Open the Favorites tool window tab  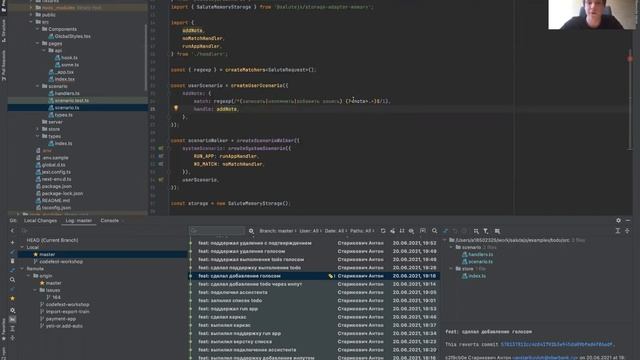click(x=4, y=329)
